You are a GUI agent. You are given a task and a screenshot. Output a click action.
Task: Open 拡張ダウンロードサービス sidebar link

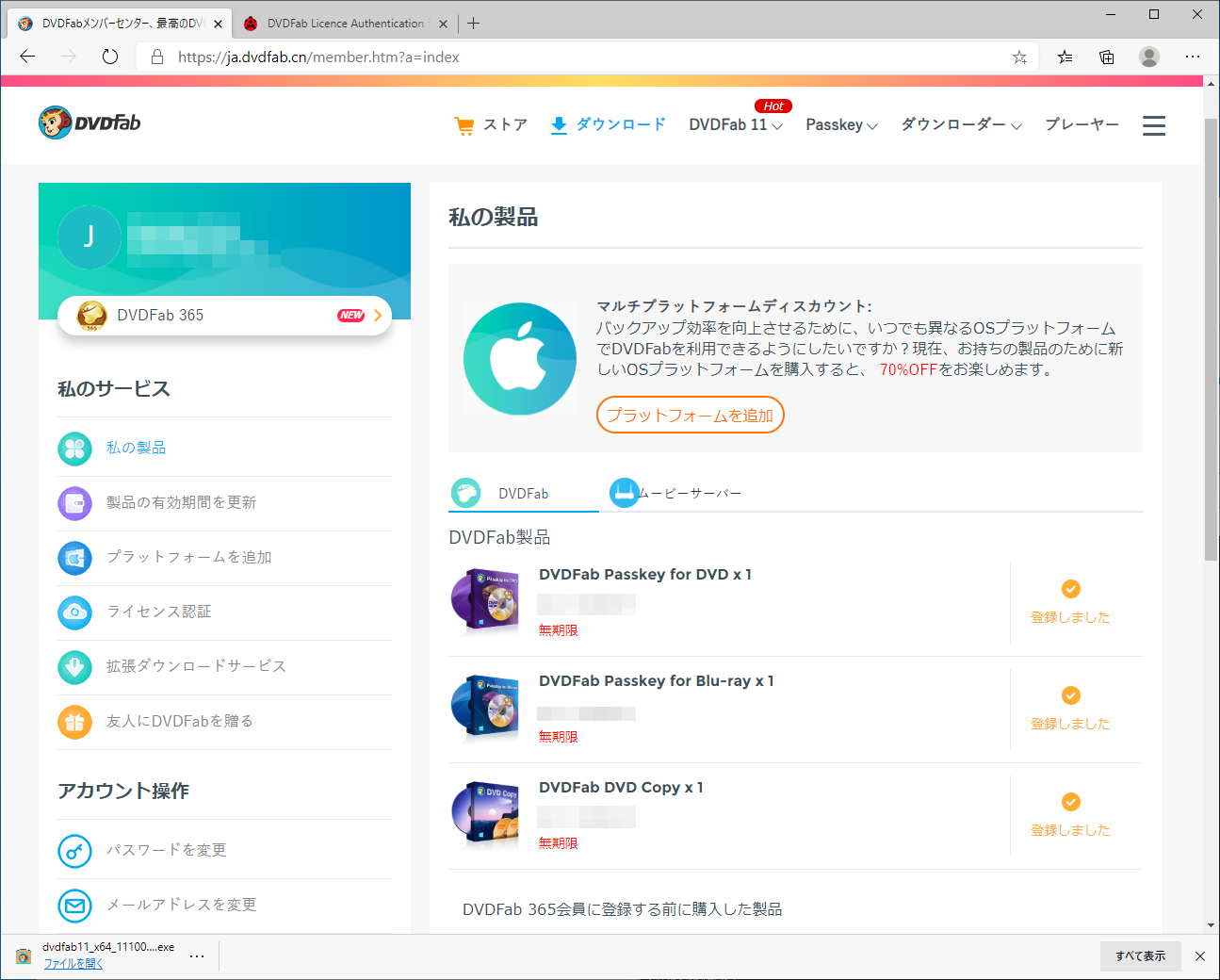(196, 667)
